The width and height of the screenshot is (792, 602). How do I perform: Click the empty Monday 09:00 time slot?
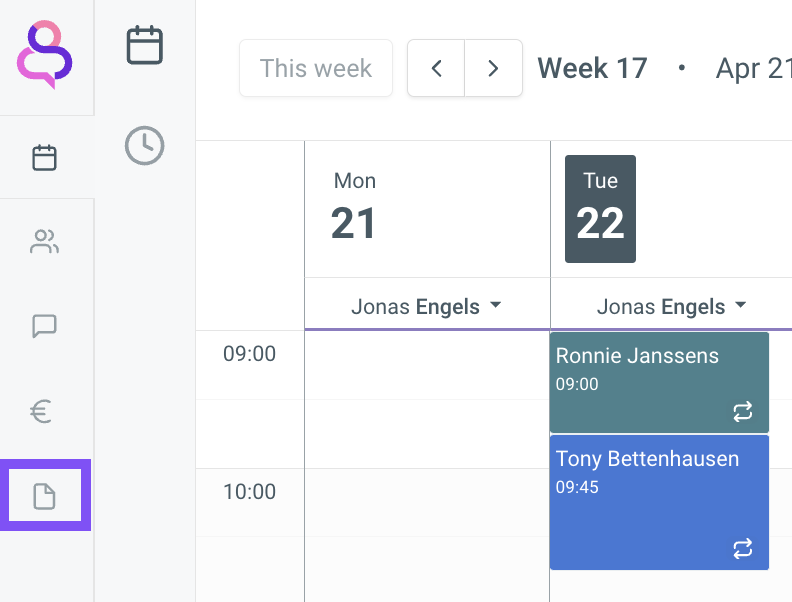pos(427,365)
